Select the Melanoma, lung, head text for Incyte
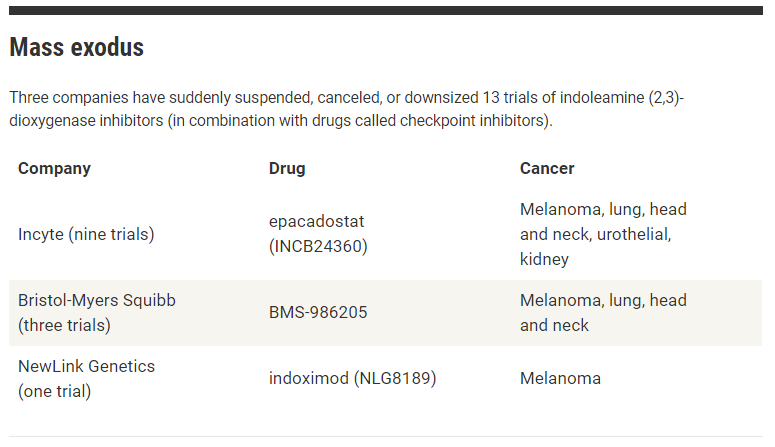Viewport: 775px width, 447px height. [603, 210]
